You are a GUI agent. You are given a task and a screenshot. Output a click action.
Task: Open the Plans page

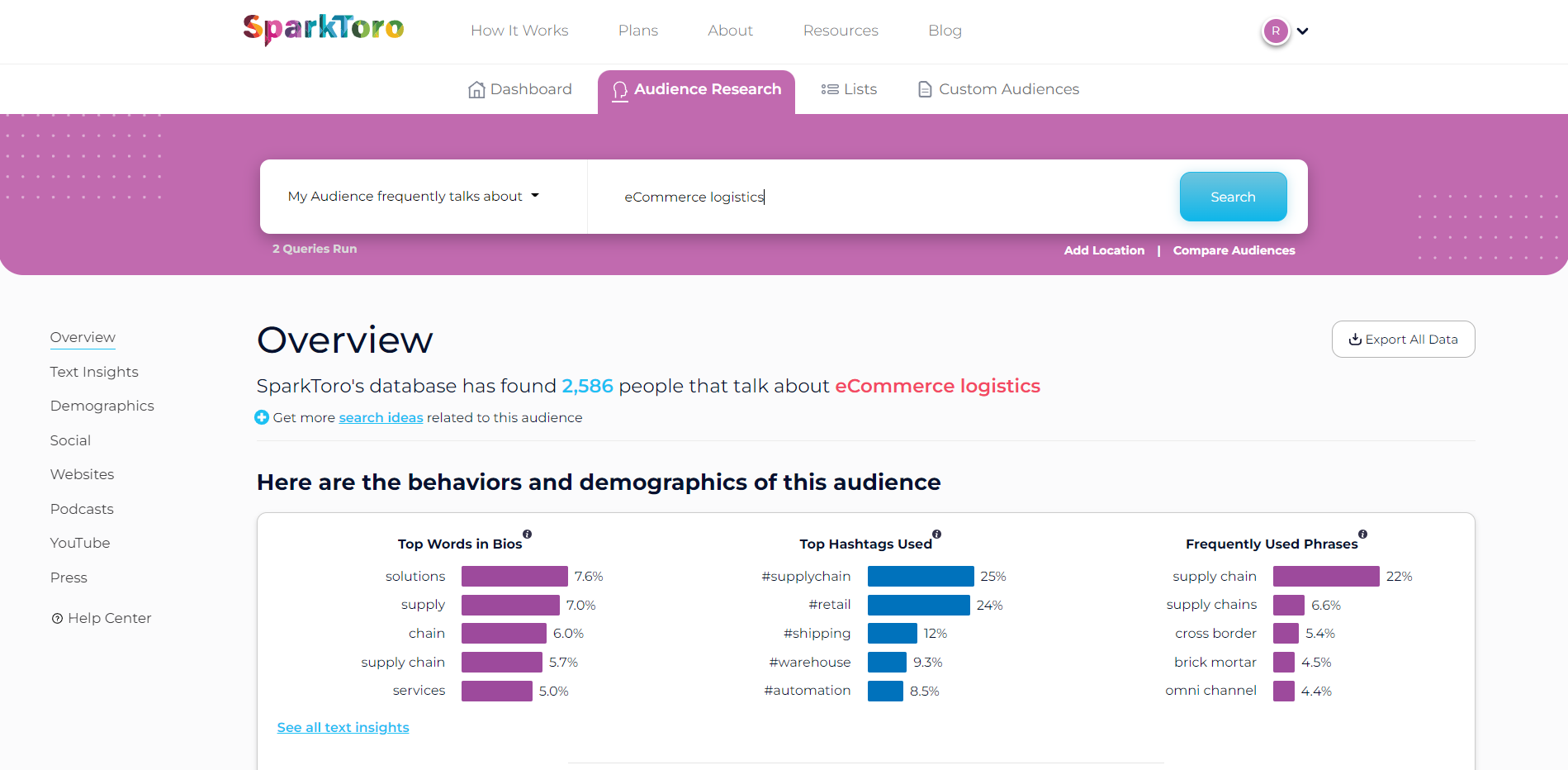pyautogui.click(x=638, y=31)
